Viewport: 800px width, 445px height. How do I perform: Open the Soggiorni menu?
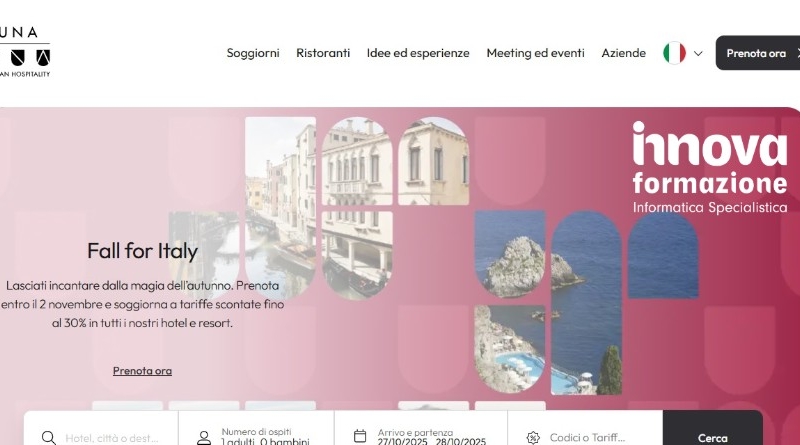[x=253, y=53]
